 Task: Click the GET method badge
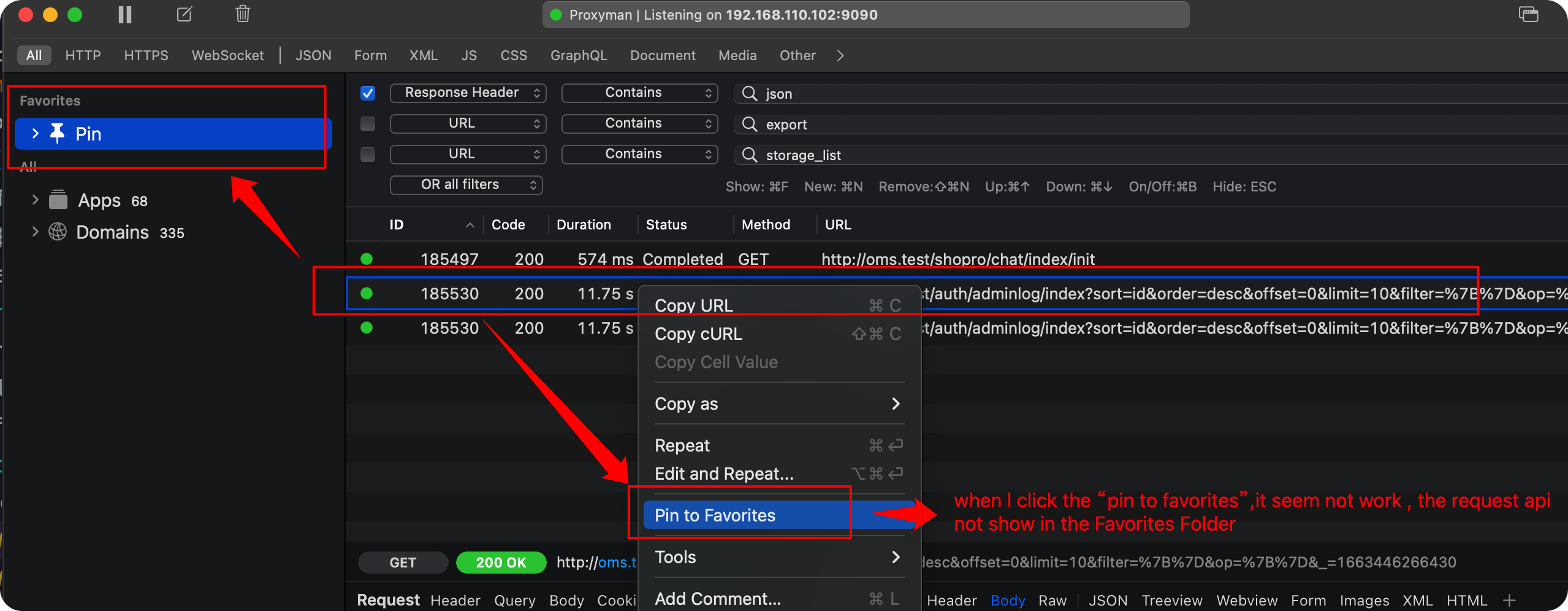point(403,563)
